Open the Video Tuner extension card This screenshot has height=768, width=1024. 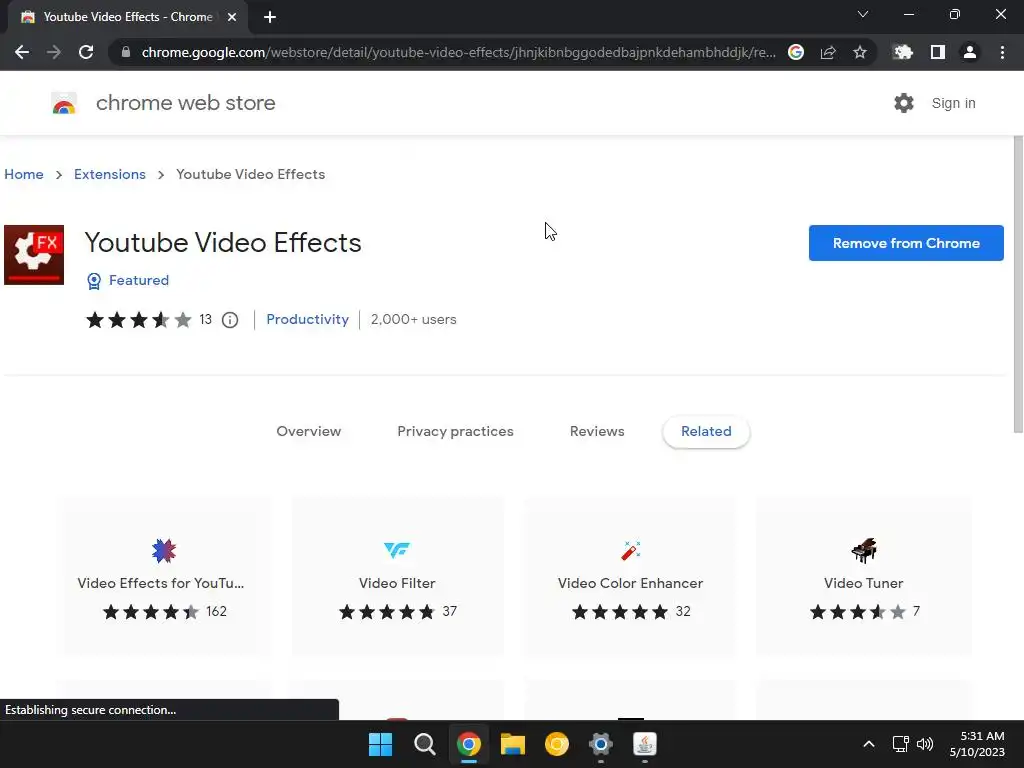[863, 577]
